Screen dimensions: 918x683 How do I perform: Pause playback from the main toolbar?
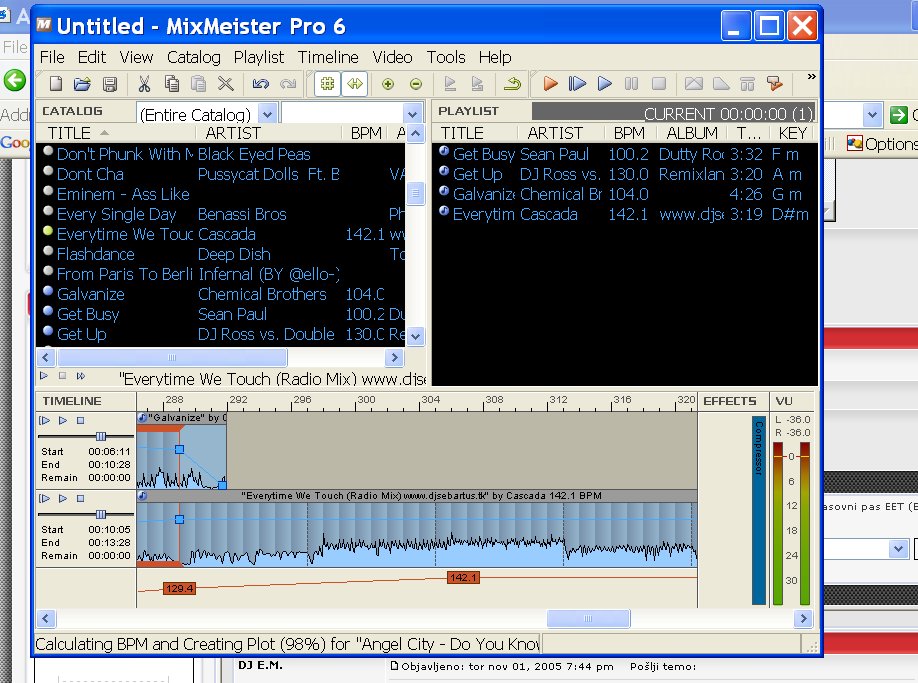pos(631,84)
